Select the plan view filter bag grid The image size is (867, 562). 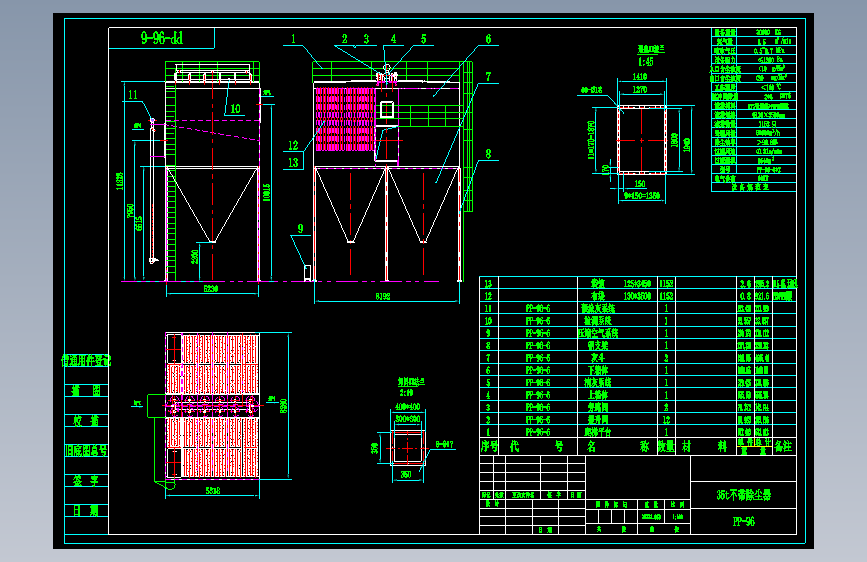pyautogui.click(x=212, y=406)
